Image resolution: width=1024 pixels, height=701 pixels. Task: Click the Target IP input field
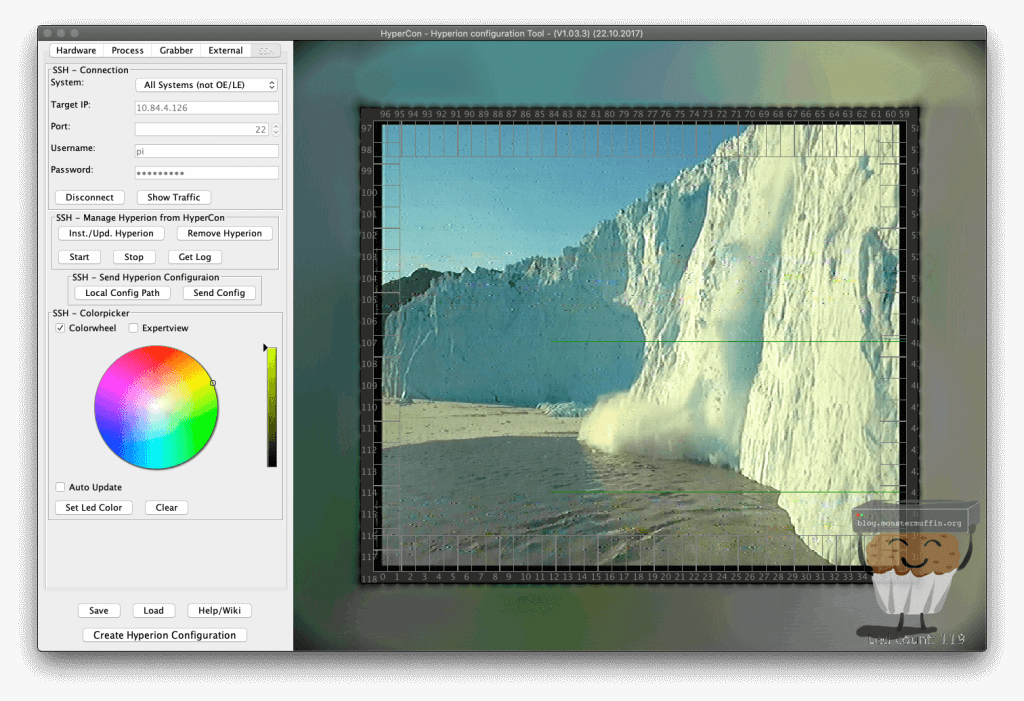tap(206, 107)
